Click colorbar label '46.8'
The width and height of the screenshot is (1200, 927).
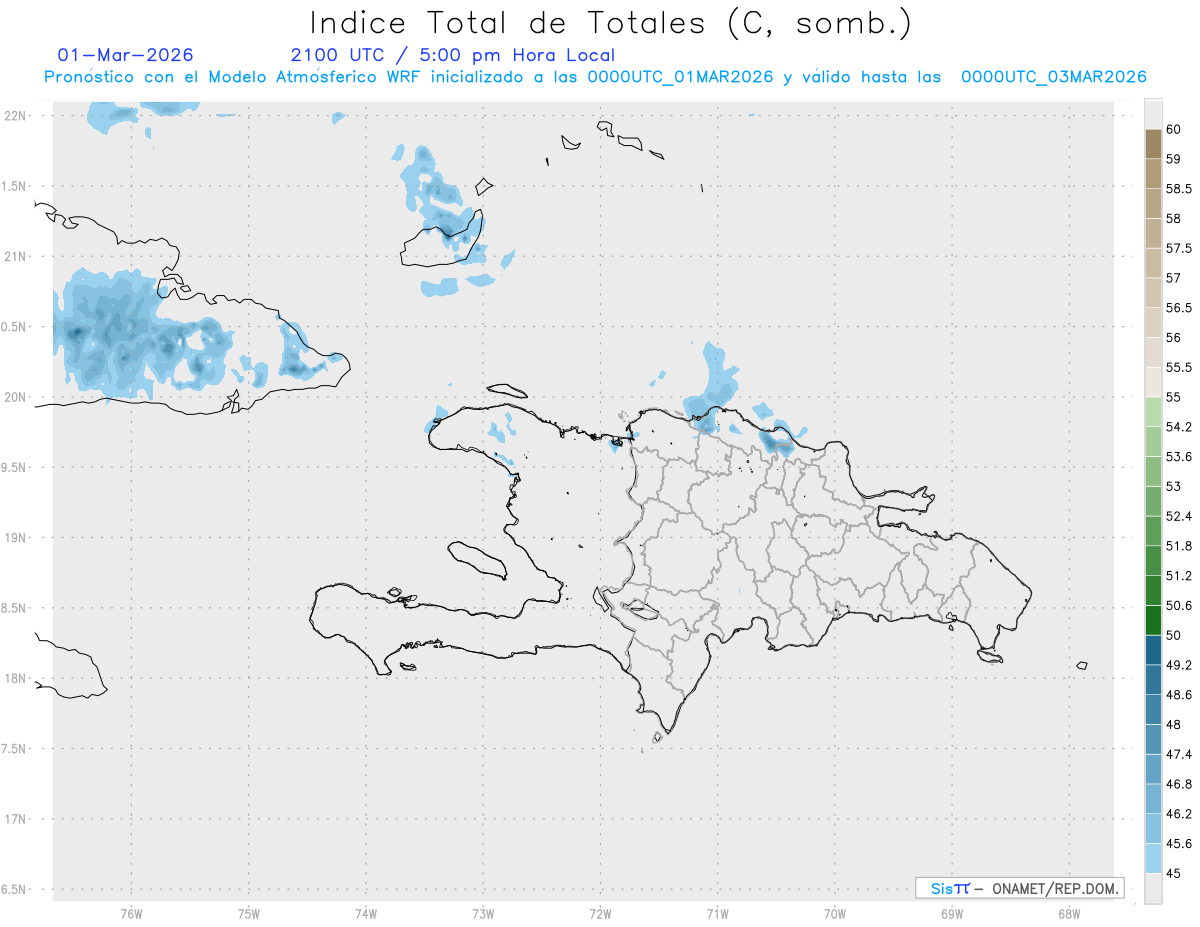(x=1178, y=784)
